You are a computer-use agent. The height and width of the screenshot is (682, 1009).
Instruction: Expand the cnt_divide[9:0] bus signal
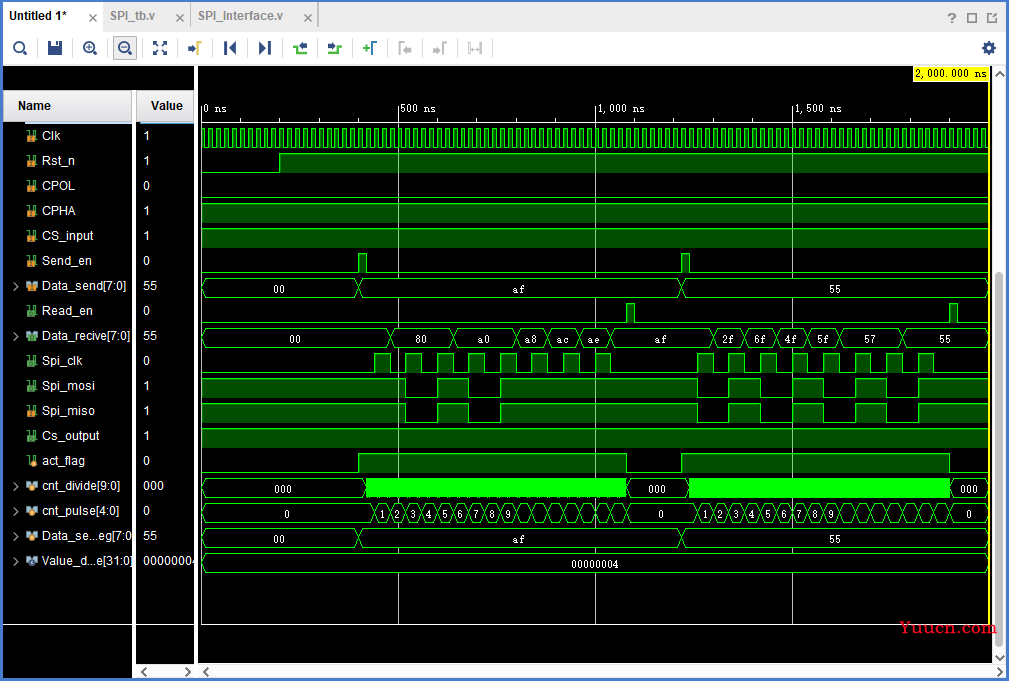coord(15,486)
